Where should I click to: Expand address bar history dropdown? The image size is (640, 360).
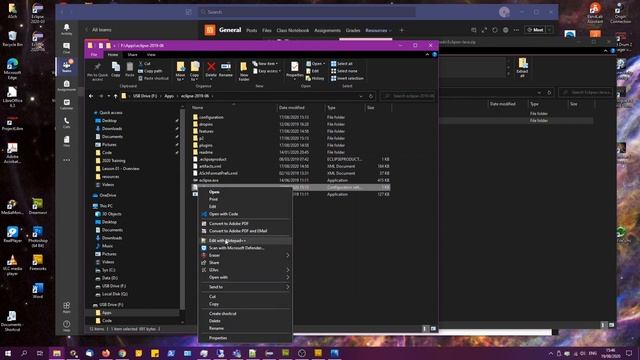click(361, 96)
